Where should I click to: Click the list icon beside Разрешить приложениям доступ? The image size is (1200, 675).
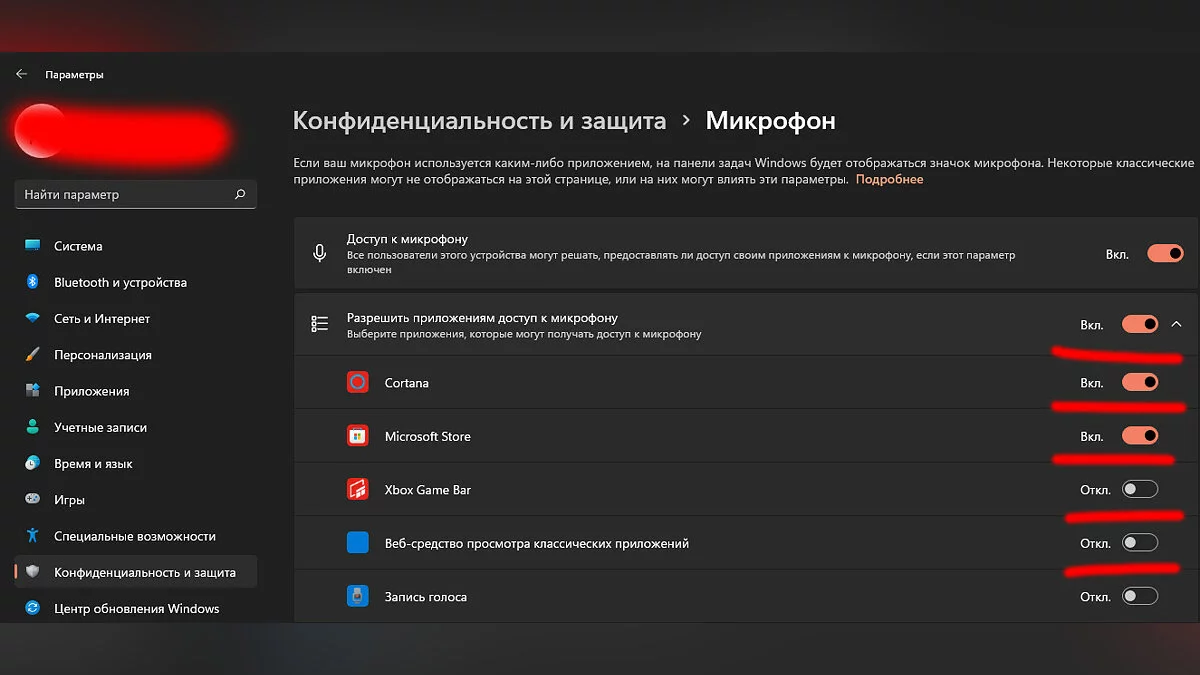[x=320, y=324]
